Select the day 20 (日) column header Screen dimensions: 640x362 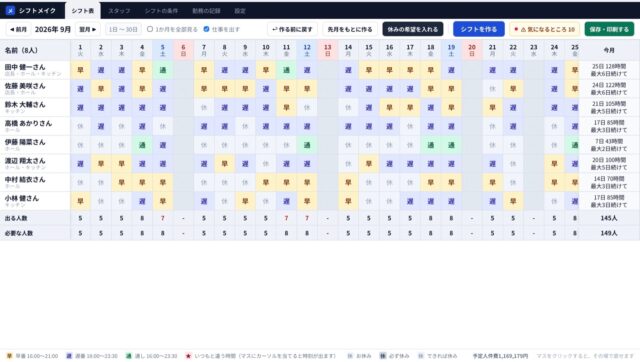(x=472, y=50)
